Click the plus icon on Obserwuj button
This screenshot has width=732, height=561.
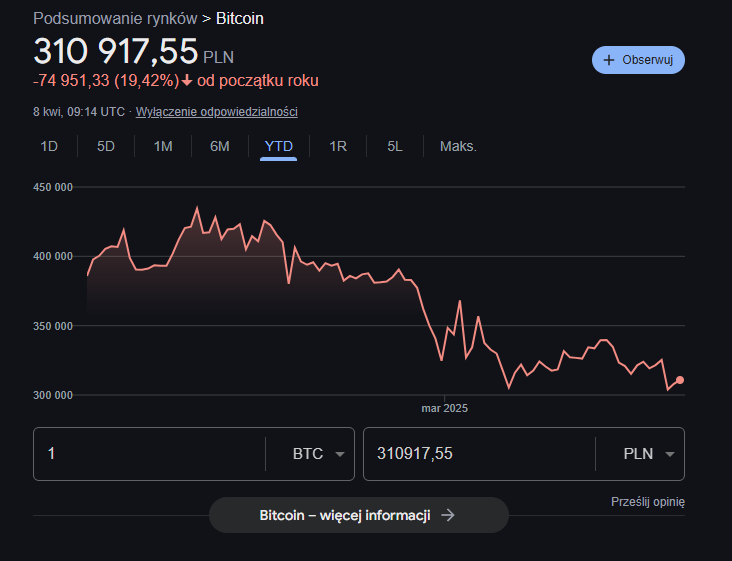(608, 60)
